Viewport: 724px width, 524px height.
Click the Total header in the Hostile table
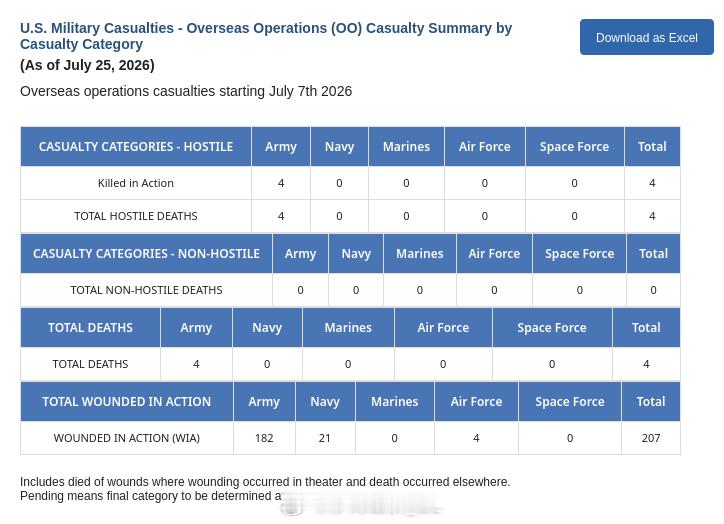[x=652, y=147]
